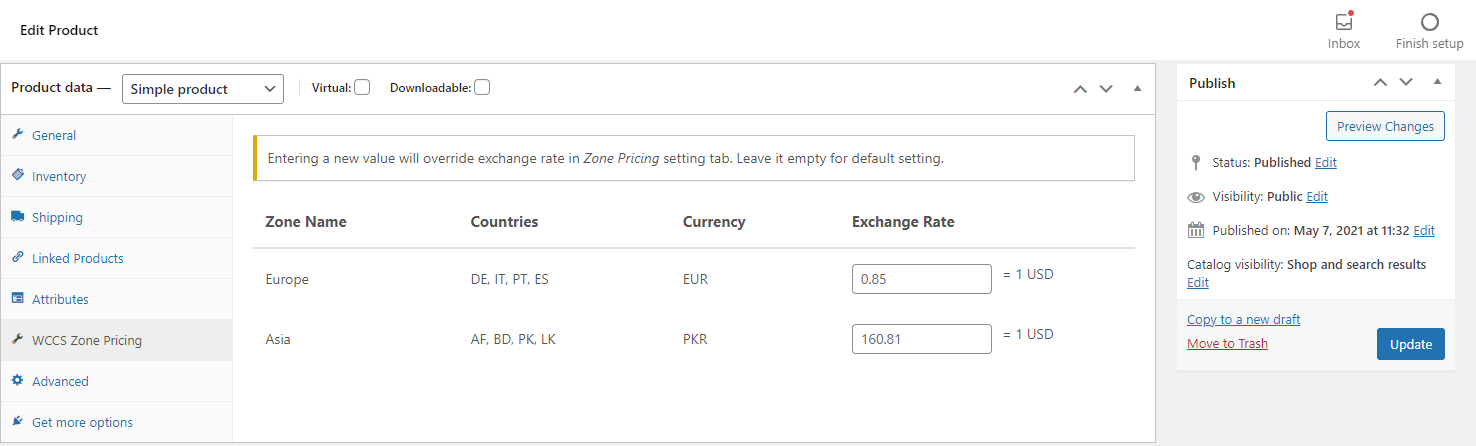The image size is (1476, 446).
Task: Click the Move to Trash link
Action: [x=1227, y=343]
